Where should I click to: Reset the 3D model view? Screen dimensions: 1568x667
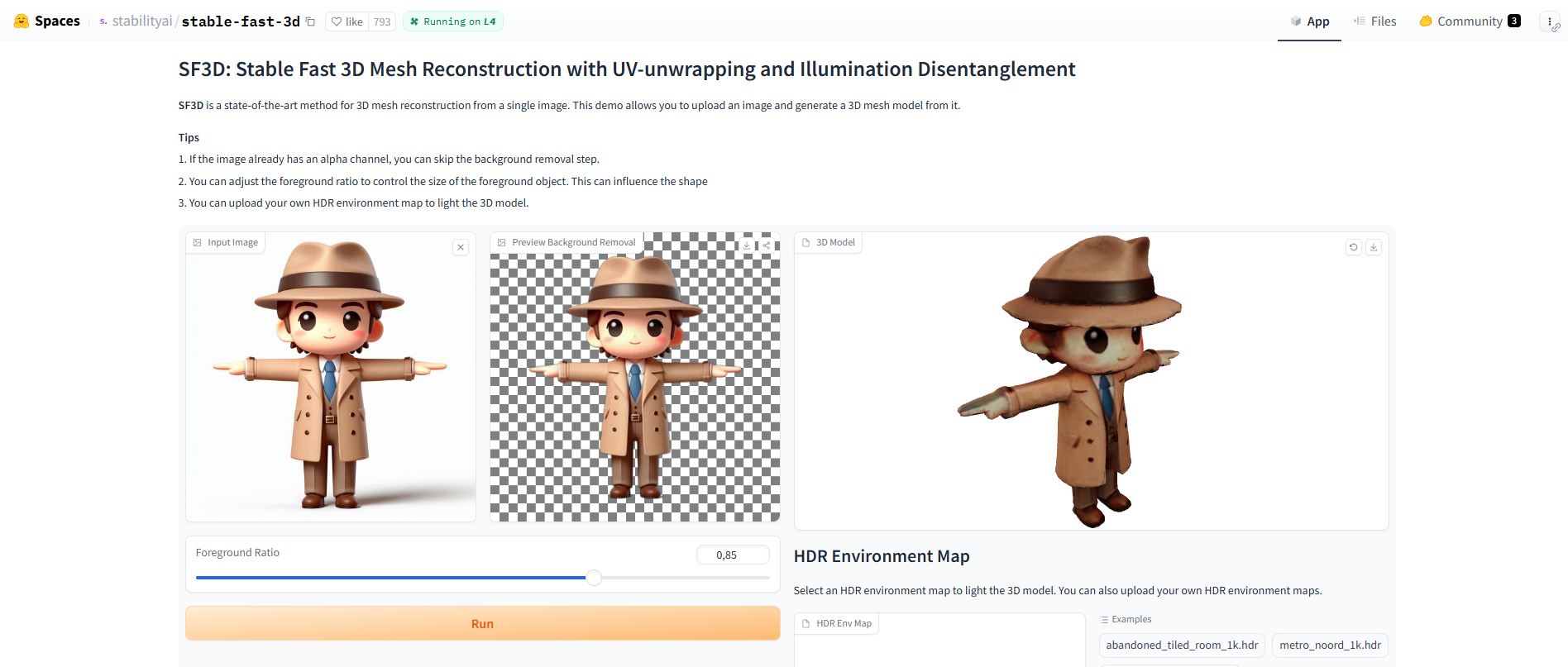[1354, 247]
